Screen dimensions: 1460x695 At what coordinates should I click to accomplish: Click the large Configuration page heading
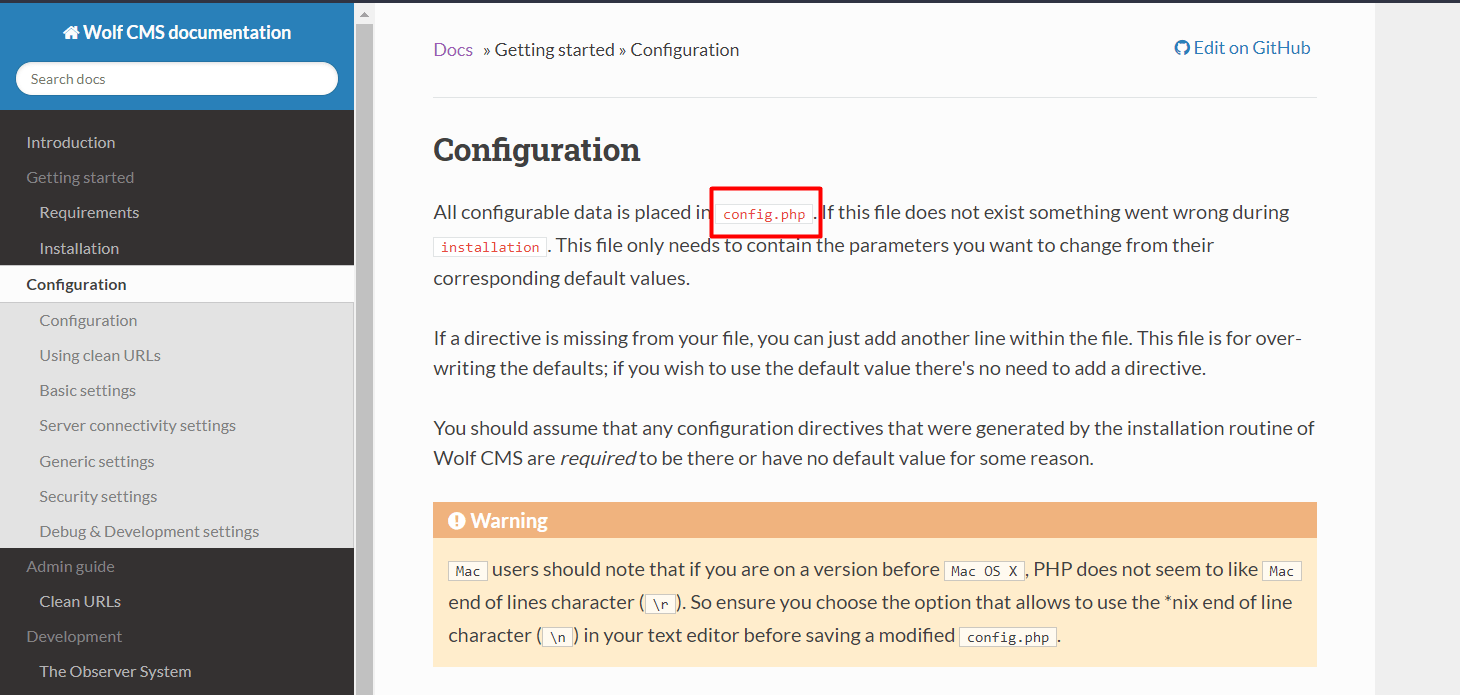click(x=537, y=150)
